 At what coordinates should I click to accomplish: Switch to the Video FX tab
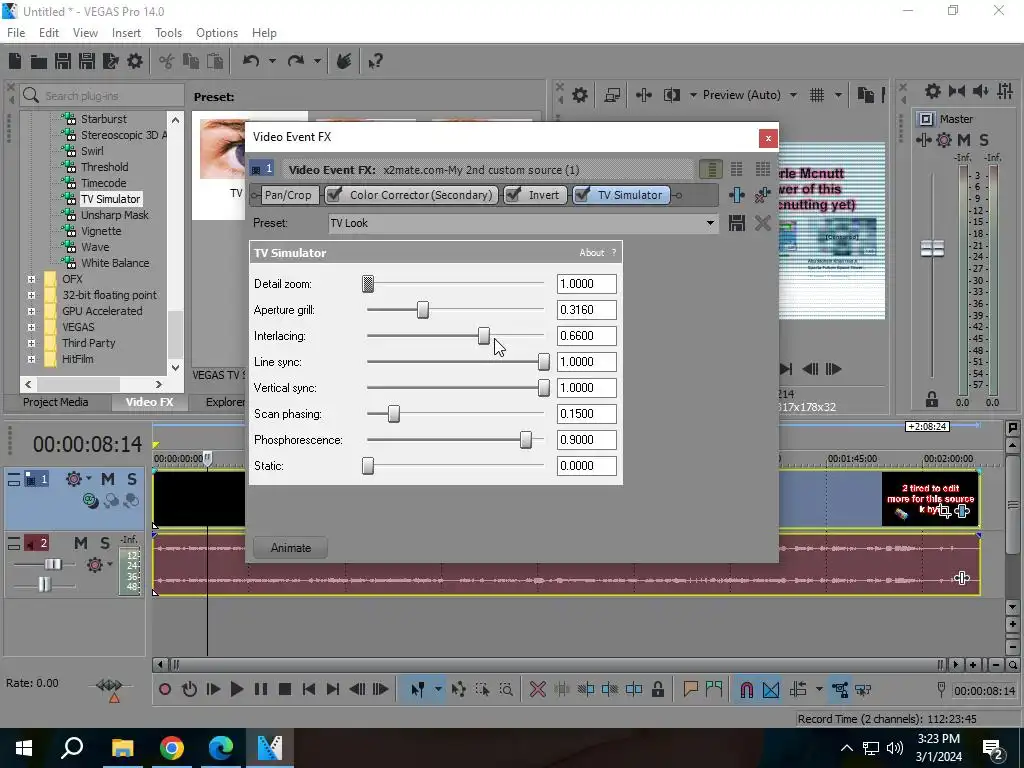point(150,402)
